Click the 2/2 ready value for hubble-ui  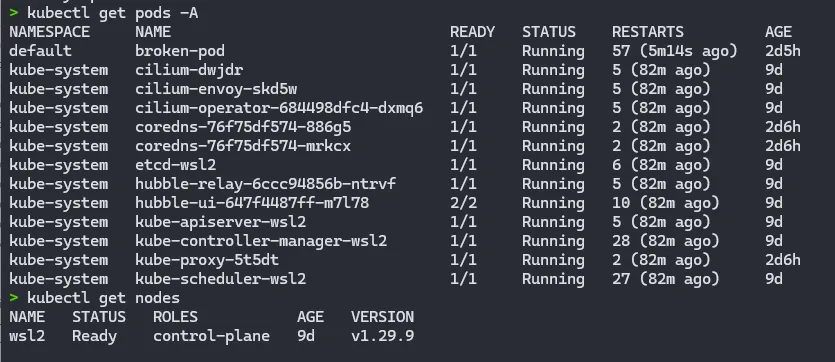463,203
